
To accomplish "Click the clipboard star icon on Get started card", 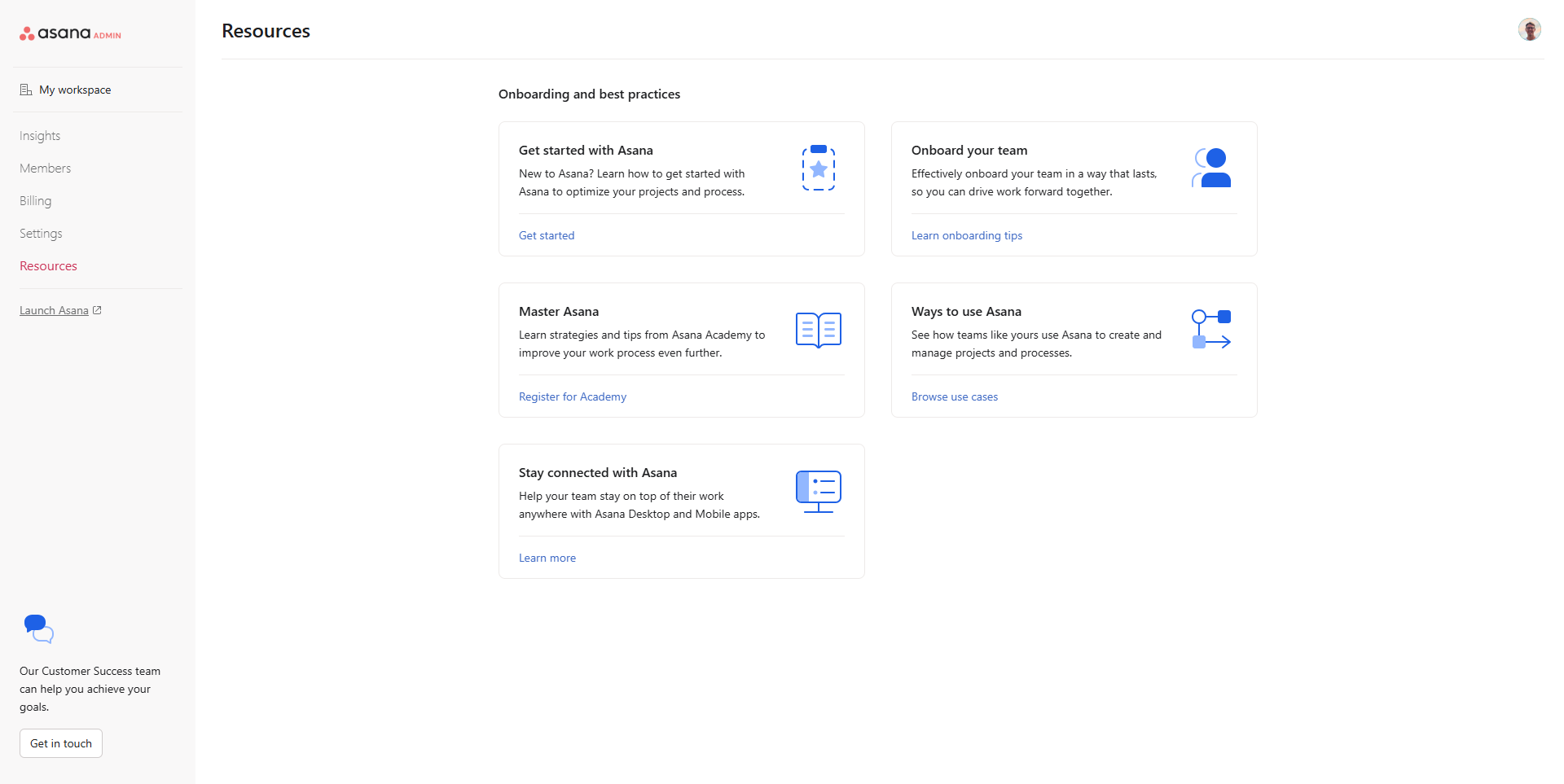I will pyautogui.click(x=819, y=168).
